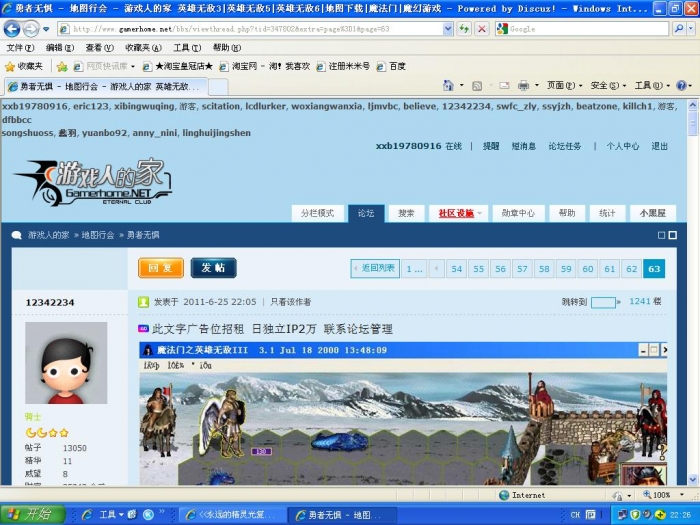
Task: Open the 淘宝网 bookmark
Action: point(265,67)
